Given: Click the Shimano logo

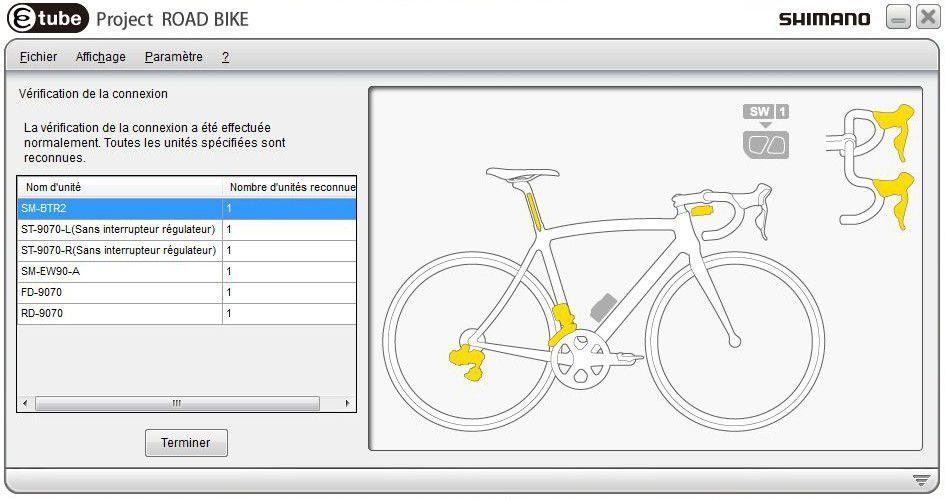Looking at the screenshot, I should [x=824, y=19].
